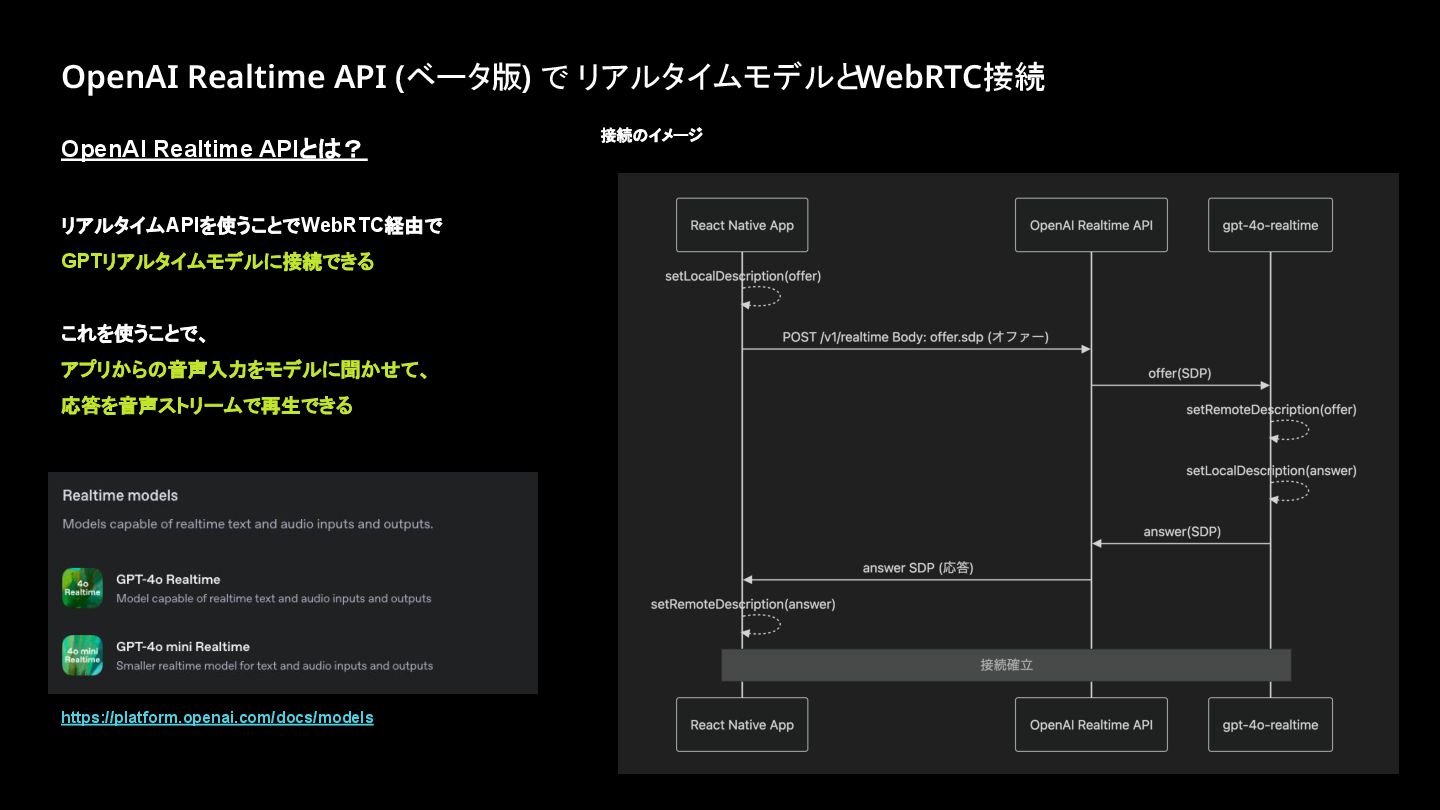Click the top 'React Native App' diagram box
Viewport: 1440px width, 810px height.
point(742,225)
